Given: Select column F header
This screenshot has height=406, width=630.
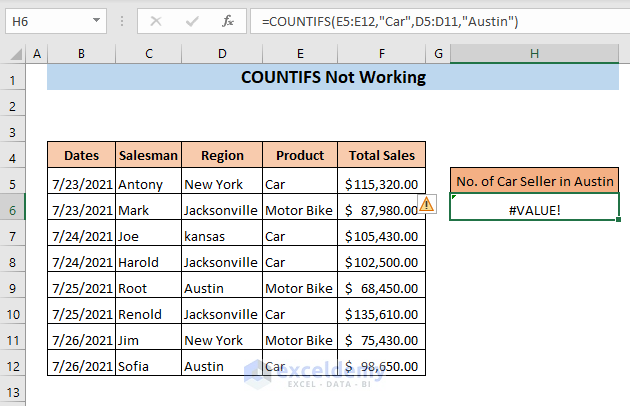Looking at the screenshot, I should (381, 53).
